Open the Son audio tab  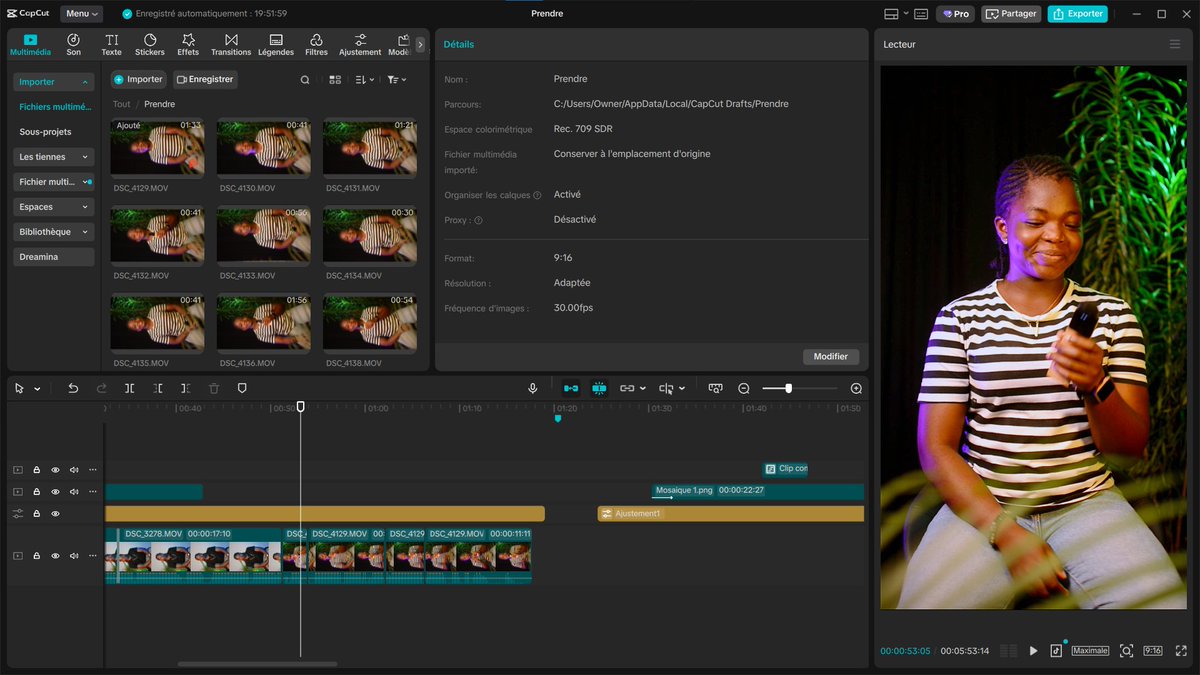73,44
